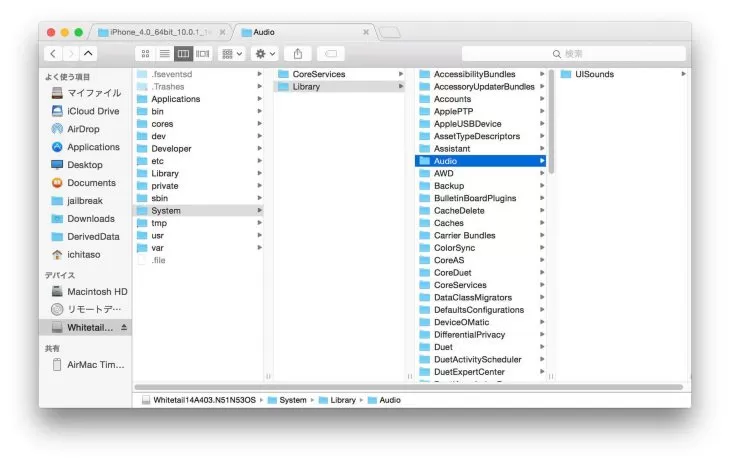Expand the Accounts folder arrow
Viewport: 730px width, 463px height.
[542, 99]
